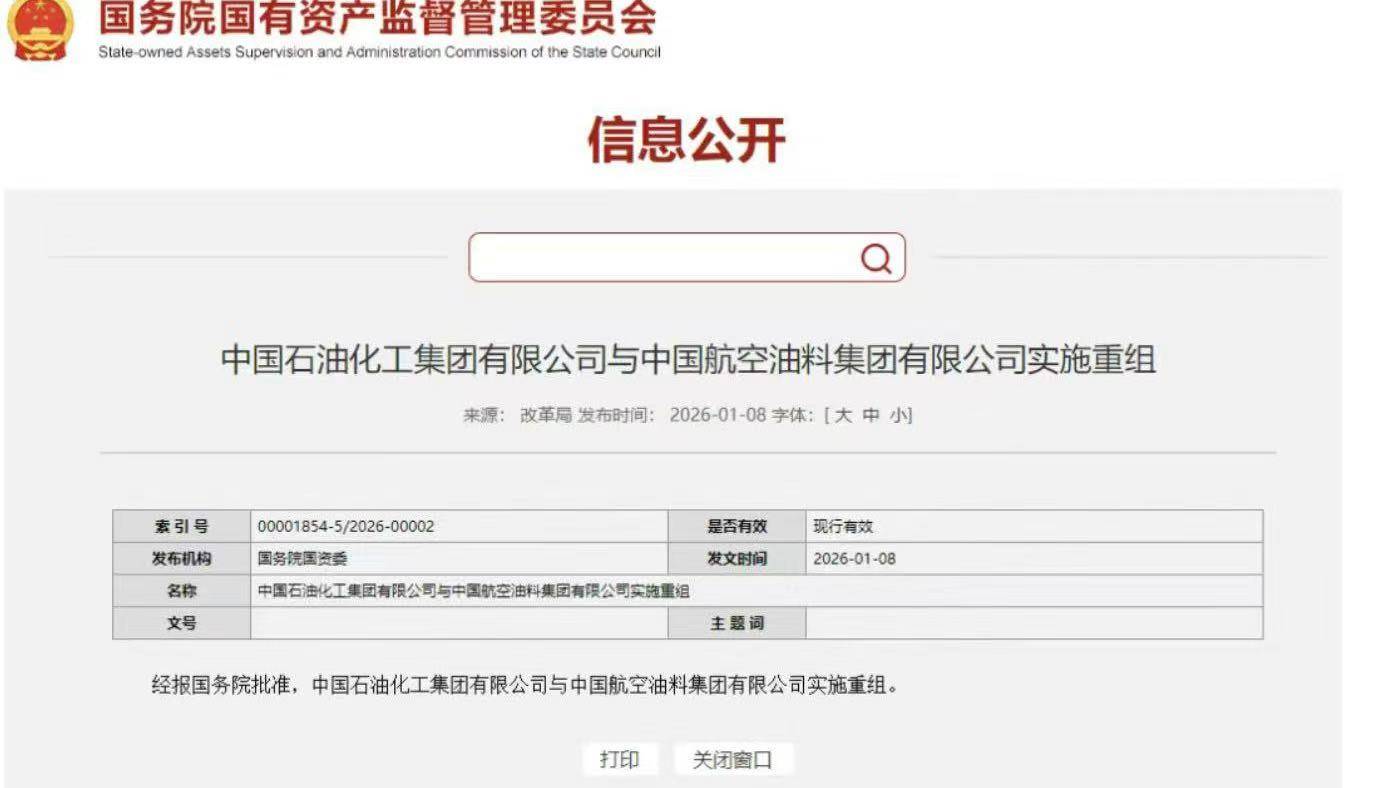This screenshot has height=788, width=1383.
Task: Click the 文号 label cell
Action: coord(182,623)
